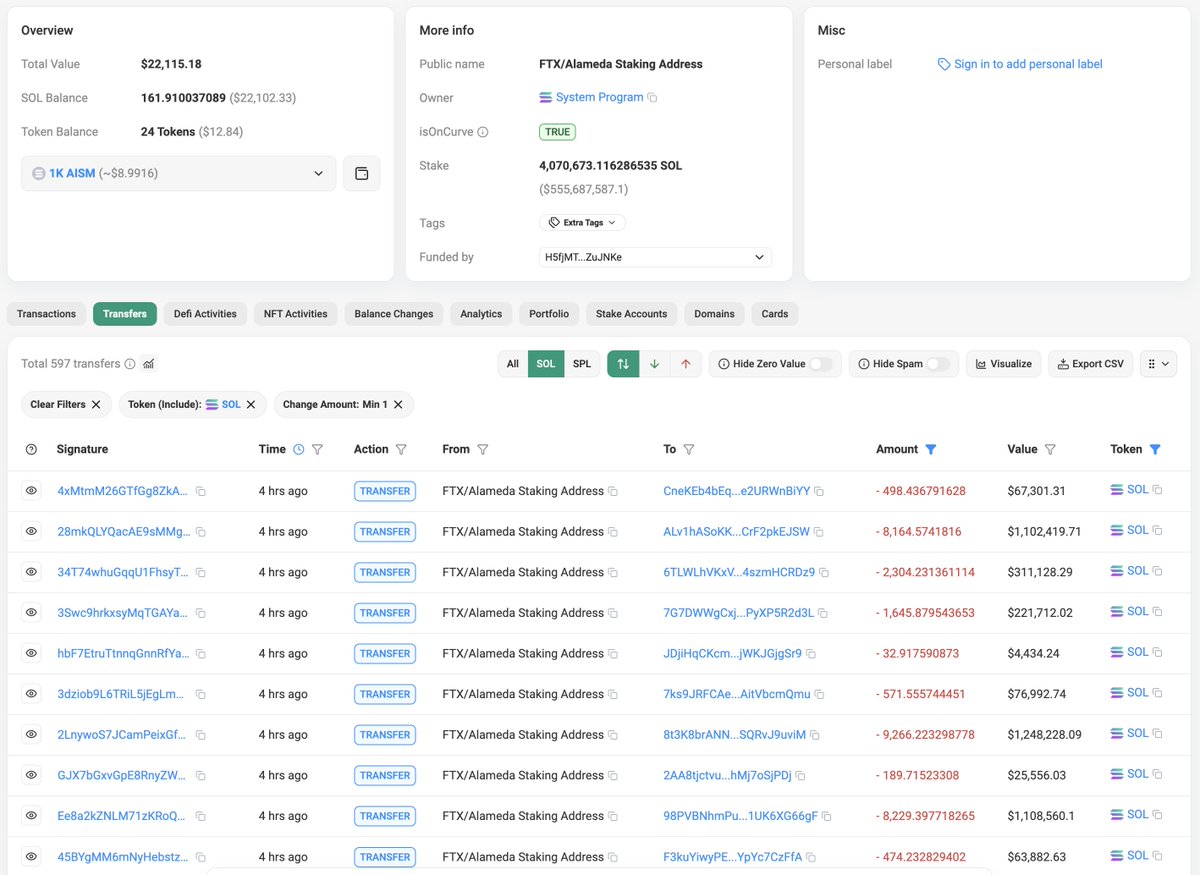1200x875 pixels.
Task: Click the clock icon in Time column
Action: click(x=298, y=450)
